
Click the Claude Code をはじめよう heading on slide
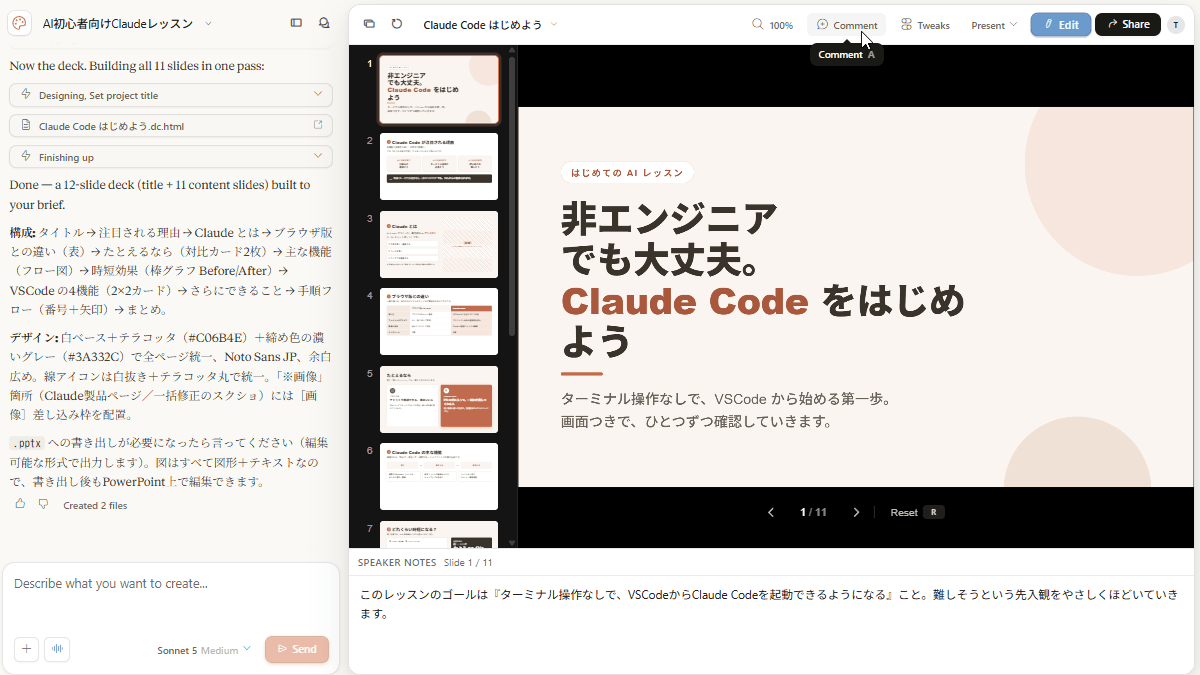point(762,320)
